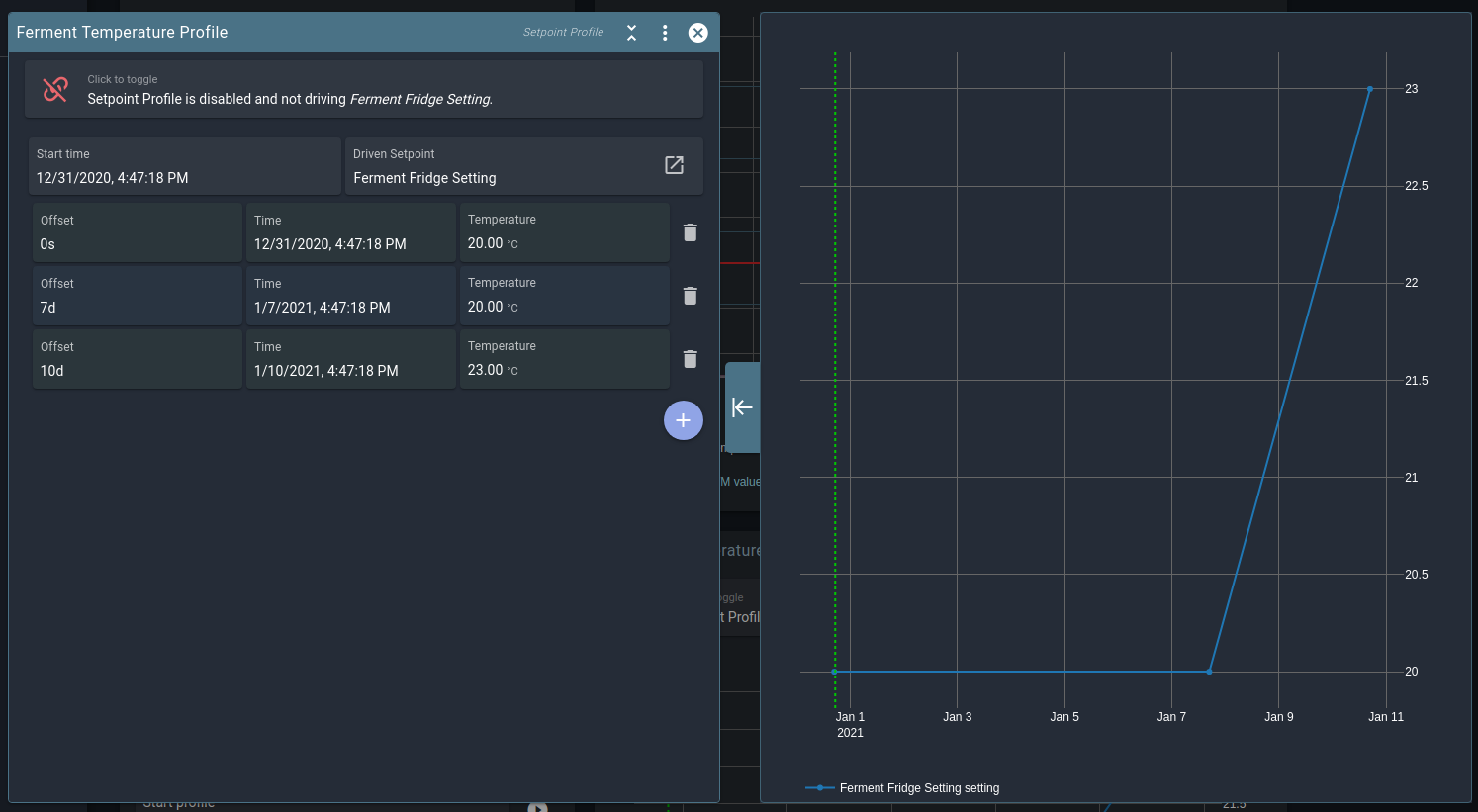1478x812 pixels.
Task: Edit the 7d Offset field
Action: 138,296
